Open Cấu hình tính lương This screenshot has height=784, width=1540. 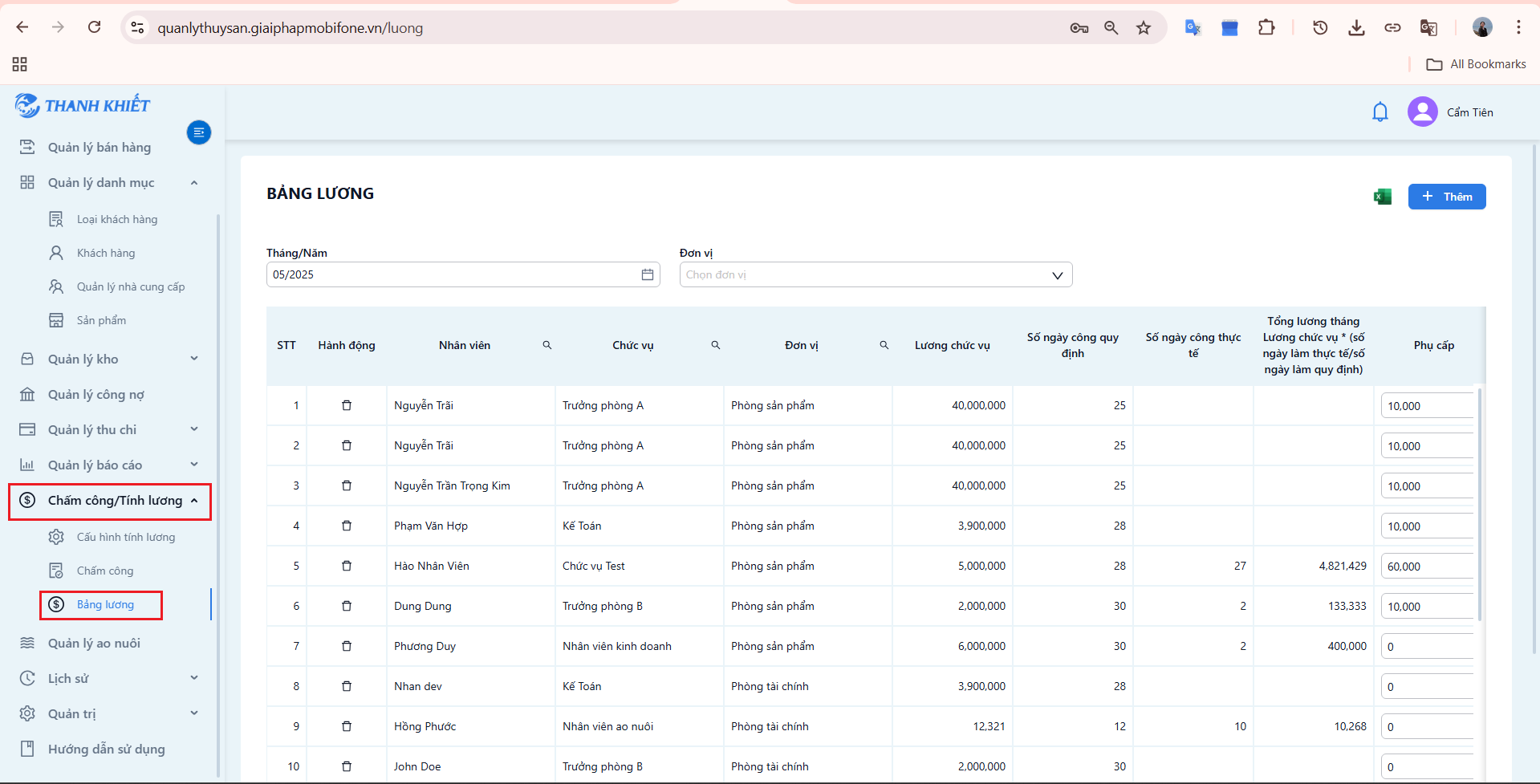point(126,538)
